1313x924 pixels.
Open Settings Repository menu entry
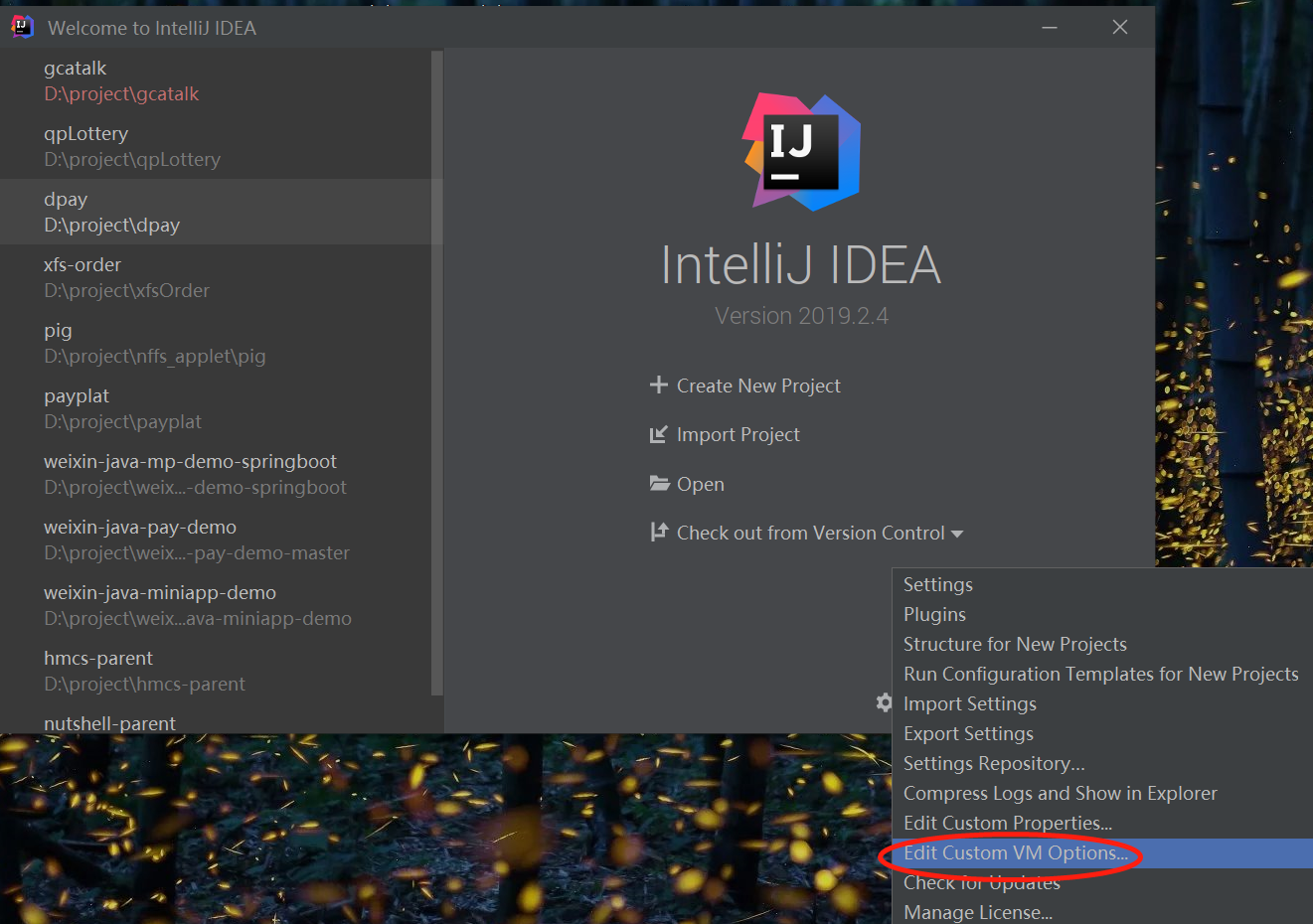pyautogui.click(x=1102, y=763)
